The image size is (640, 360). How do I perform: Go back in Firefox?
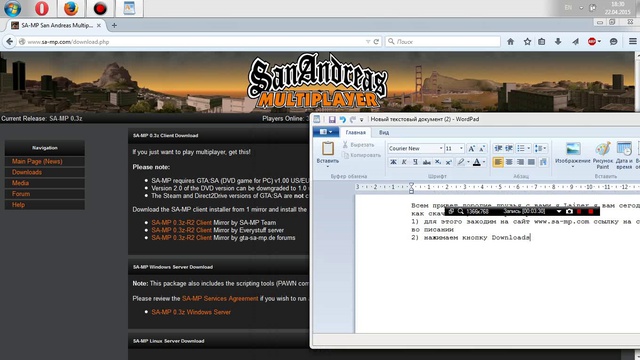(9, 41)
